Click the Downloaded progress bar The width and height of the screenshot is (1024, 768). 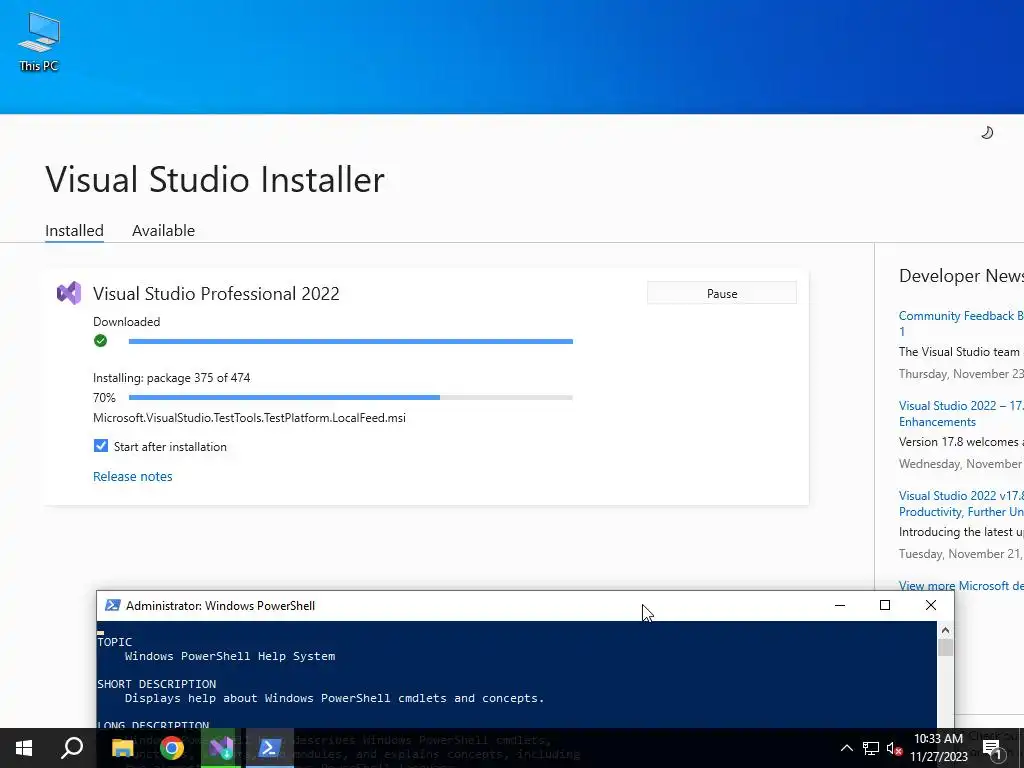pos(351,342)
